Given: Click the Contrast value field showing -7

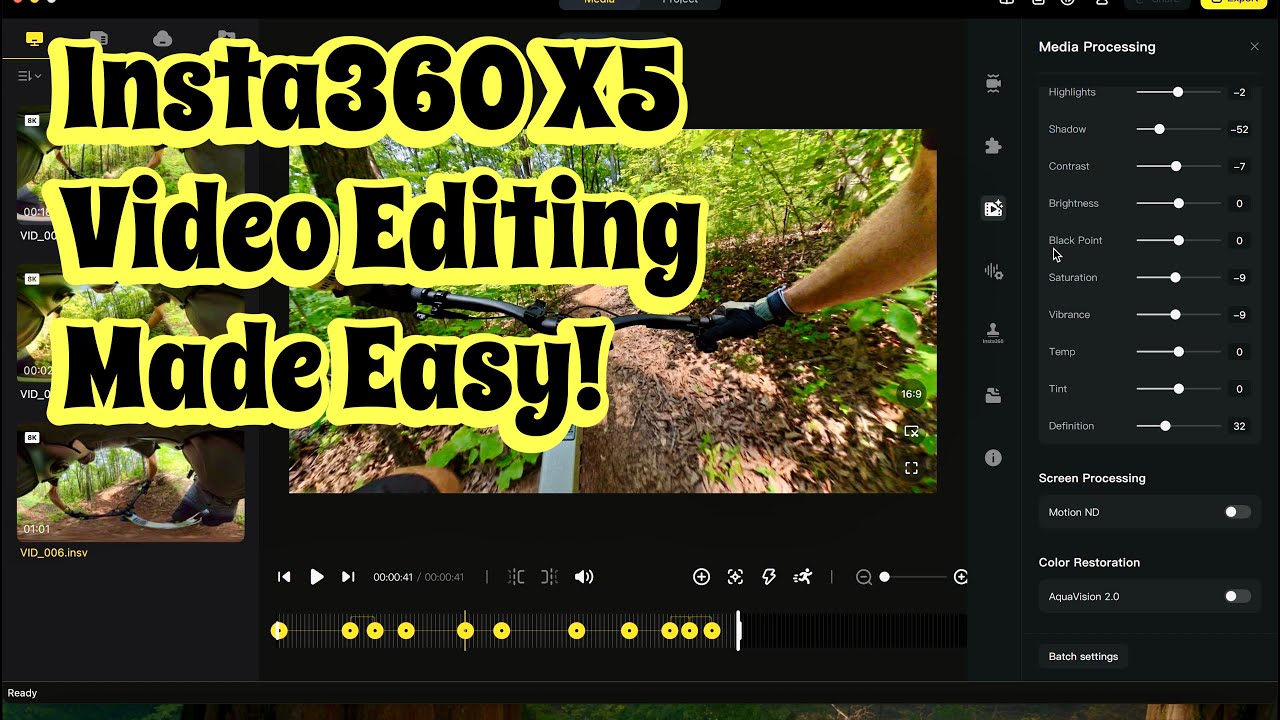Looking at the screenshot, I should [x=1239, y=166].
